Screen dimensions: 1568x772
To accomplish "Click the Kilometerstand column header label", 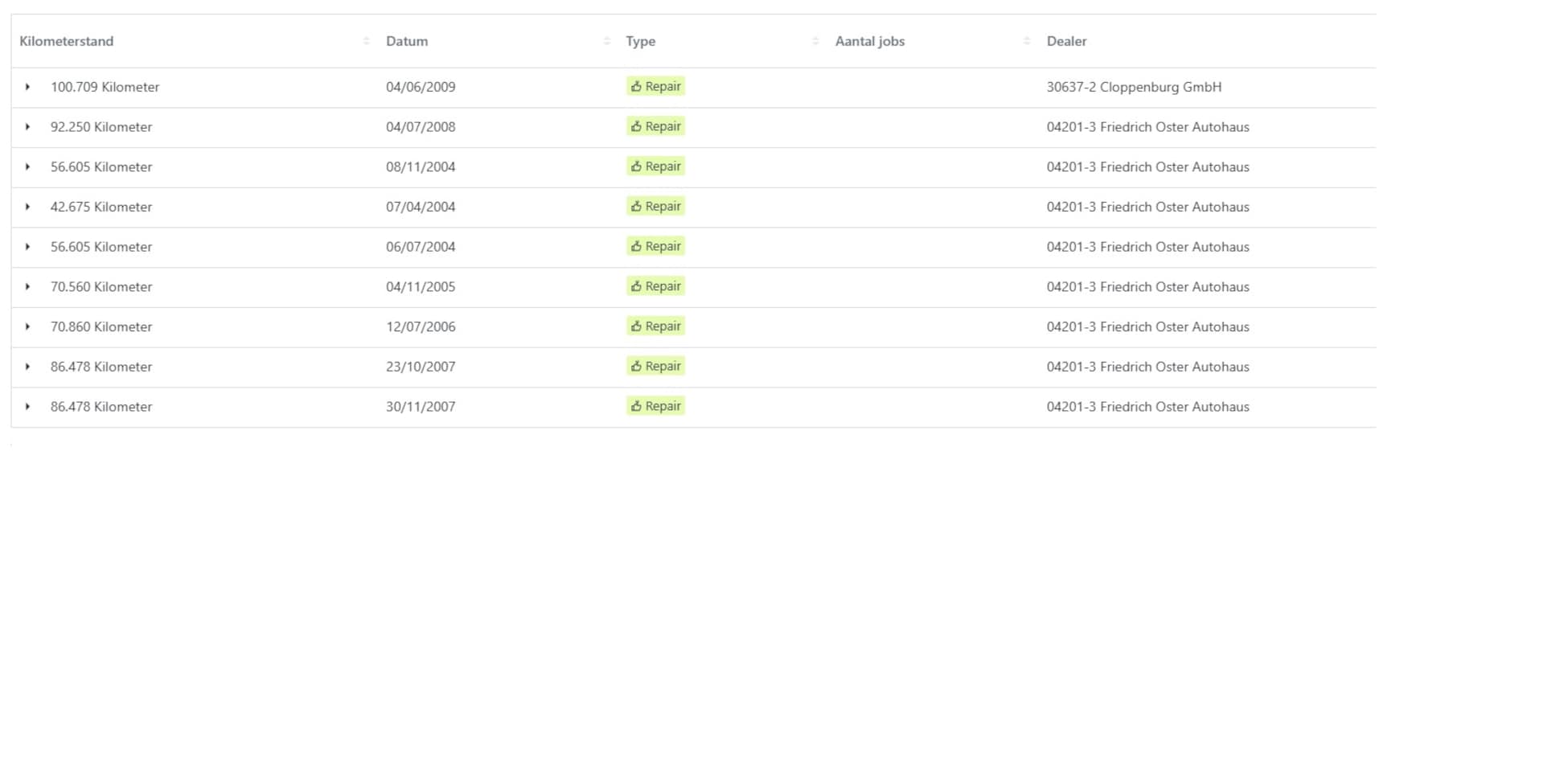I will tap(67, 41).
